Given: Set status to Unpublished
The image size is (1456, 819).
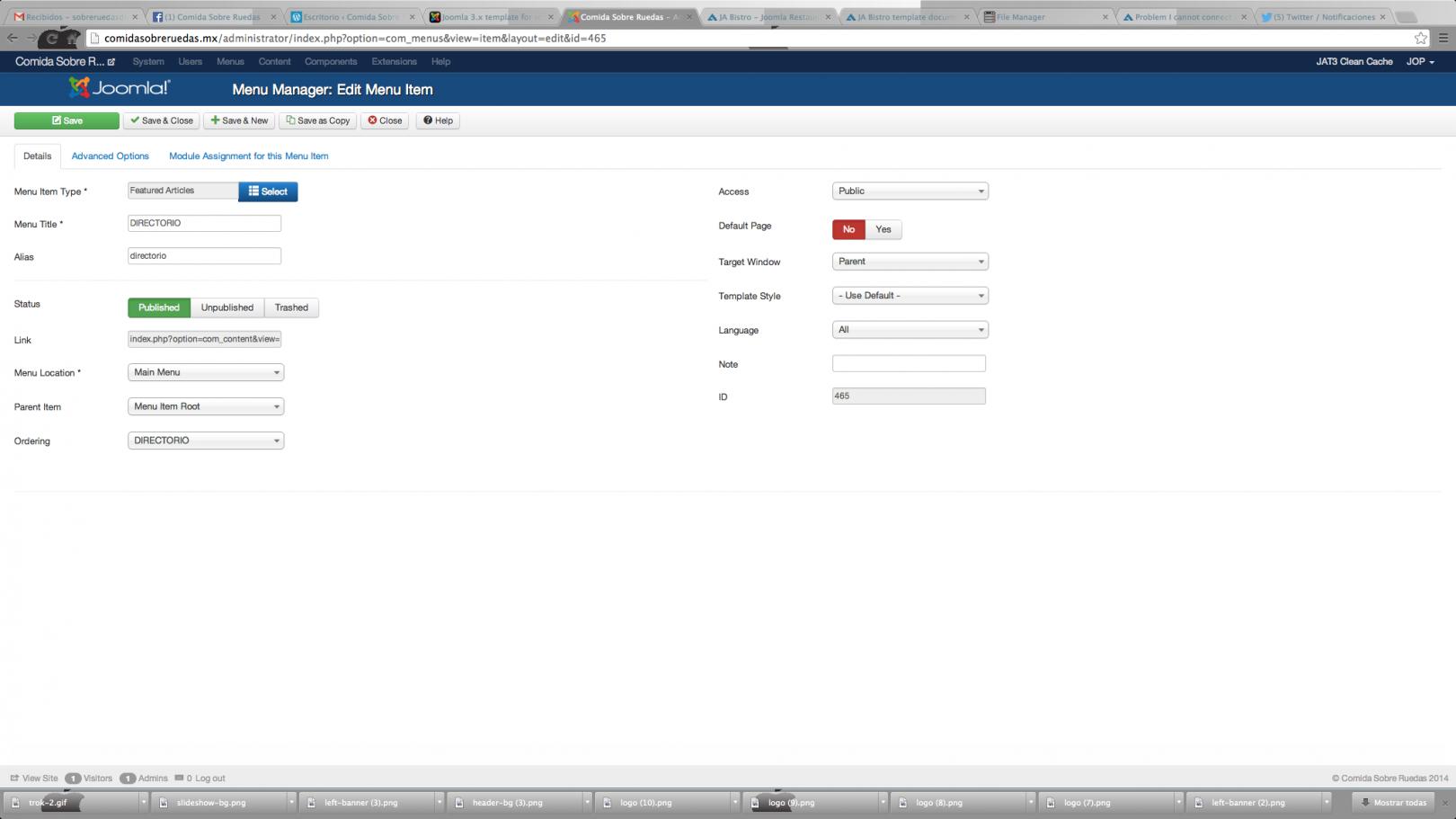Looking at the screenshot, I should pos(227,307).
